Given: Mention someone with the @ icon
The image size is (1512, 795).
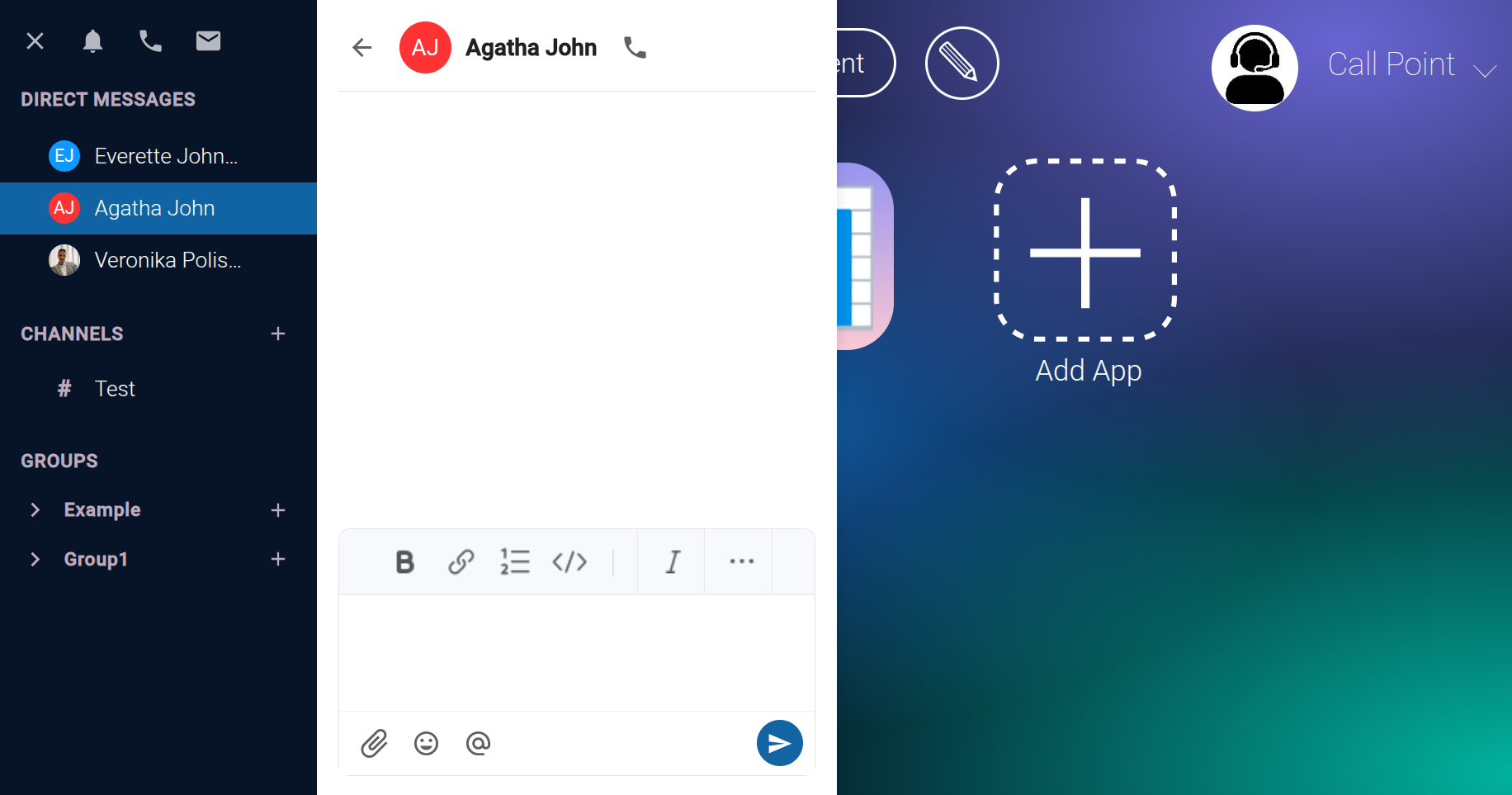Looking at the screenshot, I should (x=478, y=744).
